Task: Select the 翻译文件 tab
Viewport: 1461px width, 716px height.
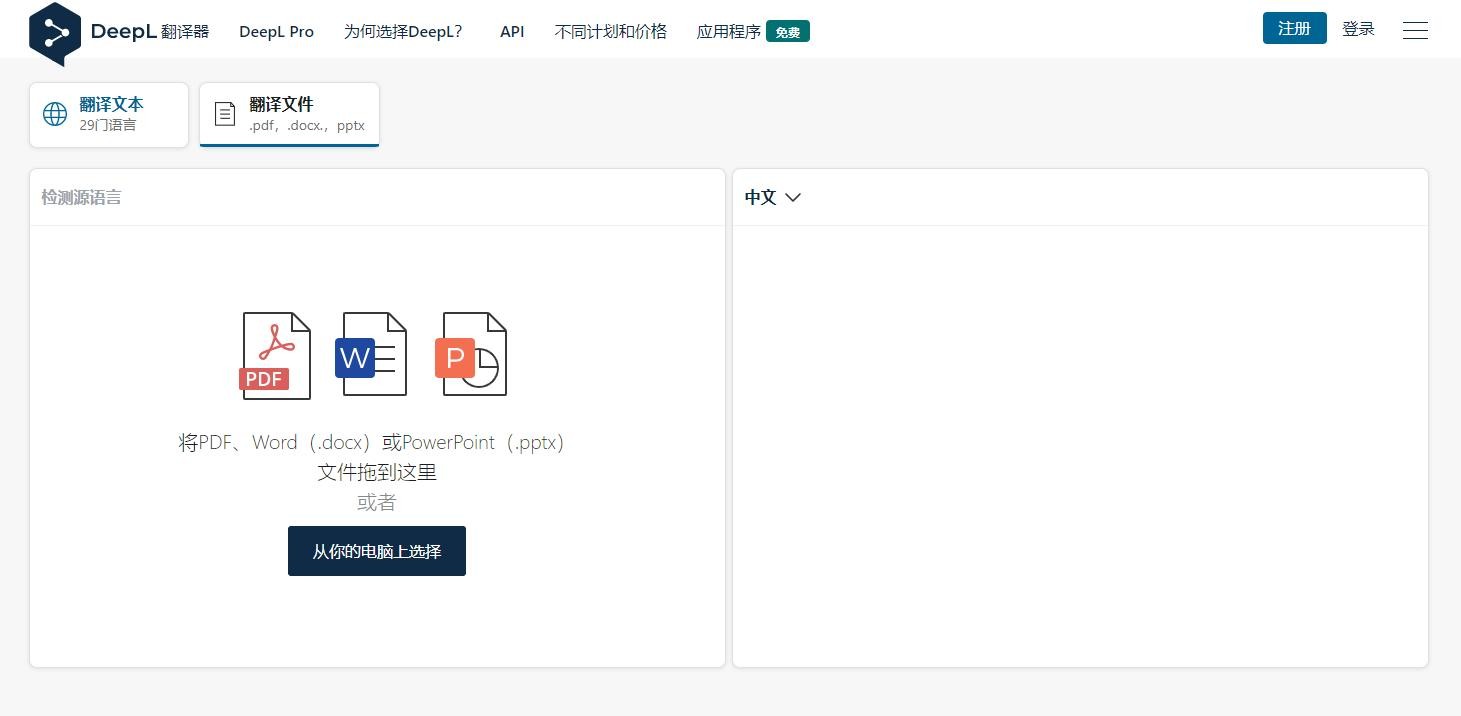Action: click(x=290, y=114)
